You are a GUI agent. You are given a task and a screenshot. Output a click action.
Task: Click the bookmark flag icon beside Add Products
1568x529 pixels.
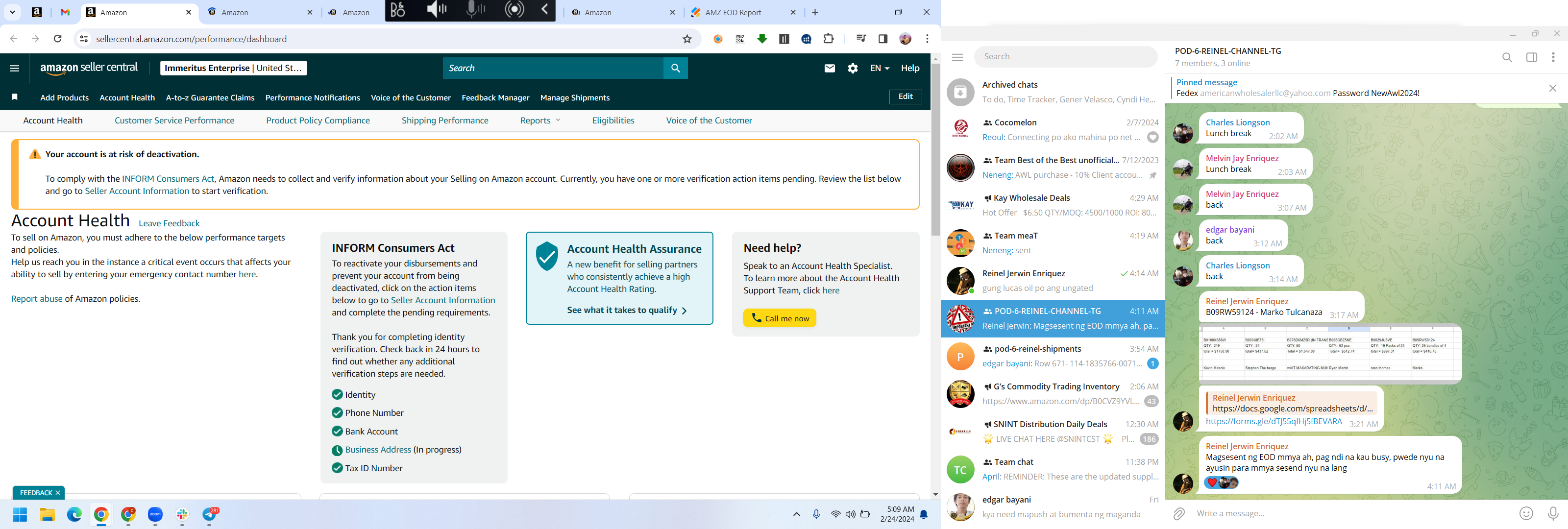point(15,97)
